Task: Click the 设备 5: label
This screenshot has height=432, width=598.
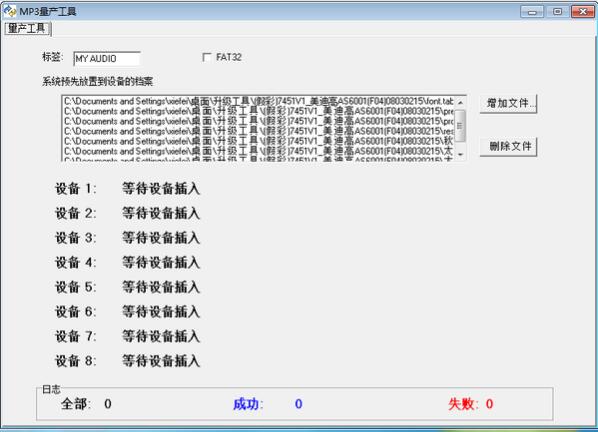Action: point(76,287)
